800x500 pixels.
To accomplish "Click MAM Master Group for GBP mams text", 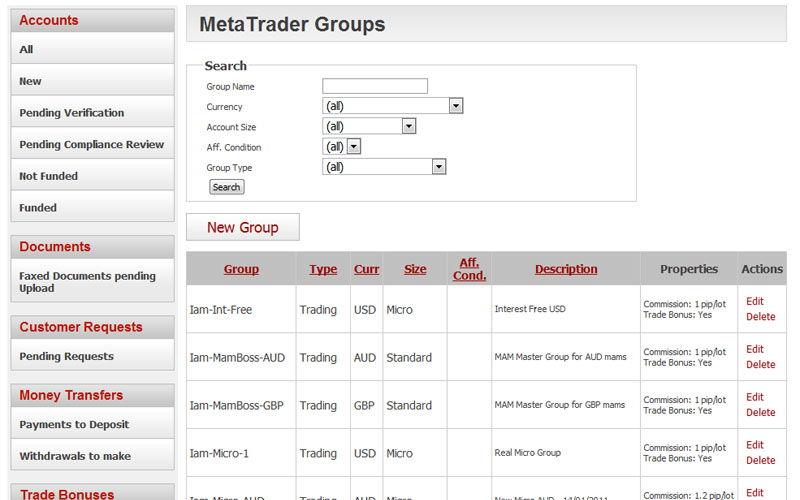I will pos(560,405).
